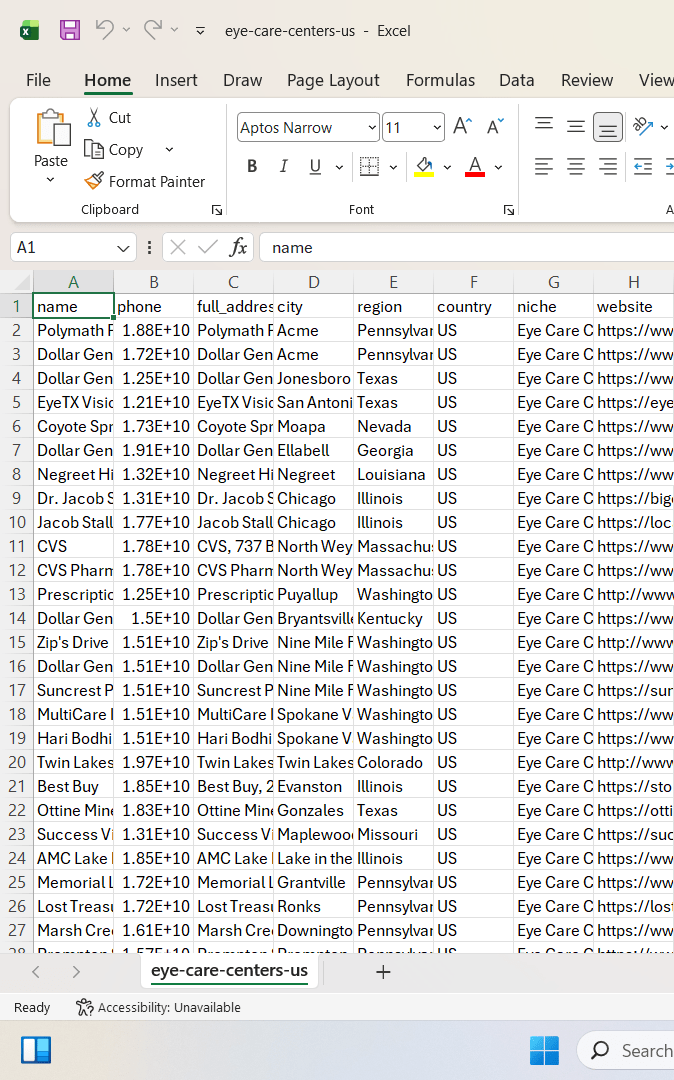The height and width of the screenshot is (1080, 674).
Task: Toggle Align Left icon
Action: click(x=544, y=167)
